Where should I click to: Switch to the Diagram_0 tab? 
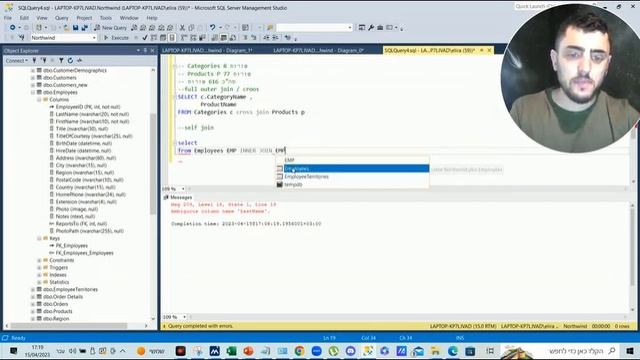[318, 50]
